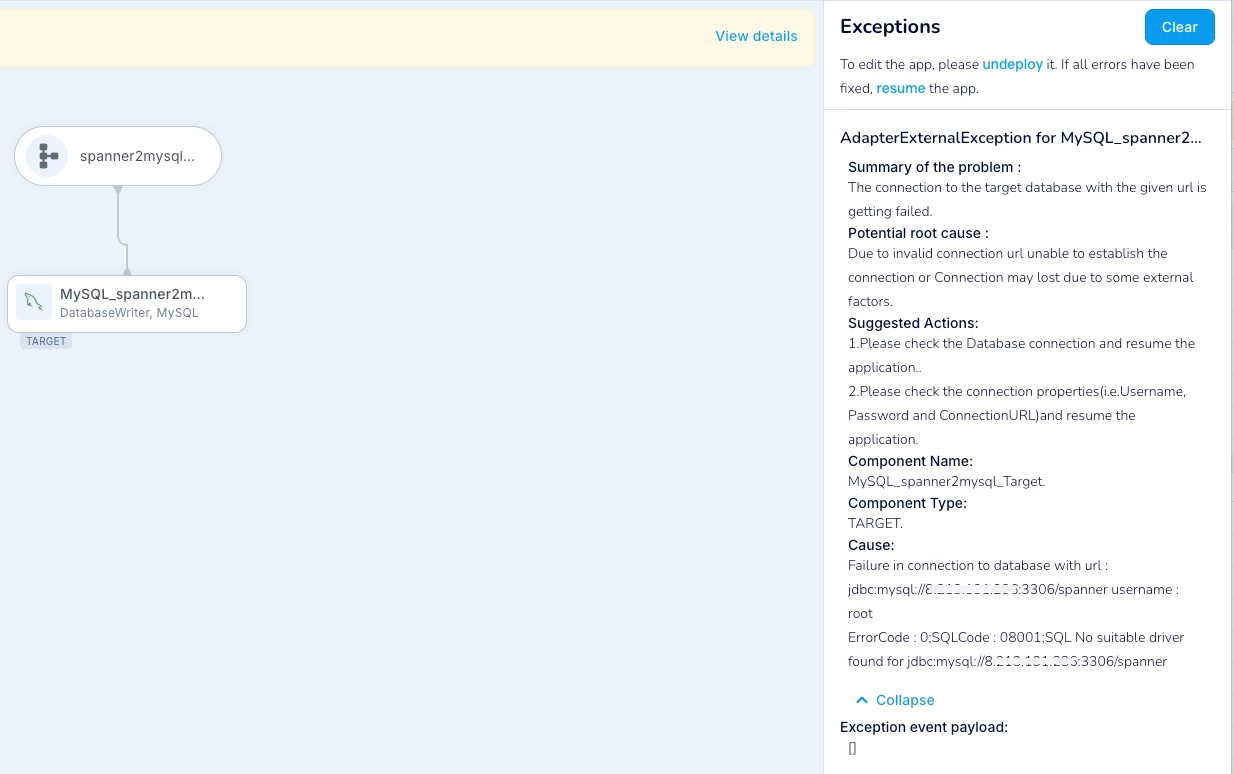Click 'Potential root cause :' label
Viewport: 1234px width, 774px height.
(918, 233)
